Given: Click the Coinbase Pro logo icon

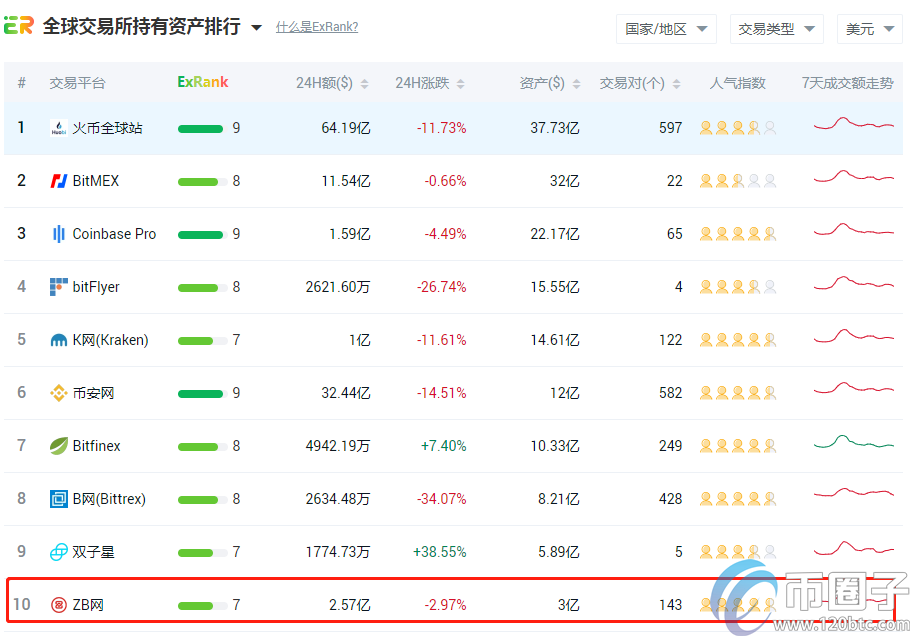Looking at the screenshot, I should 58,234.
